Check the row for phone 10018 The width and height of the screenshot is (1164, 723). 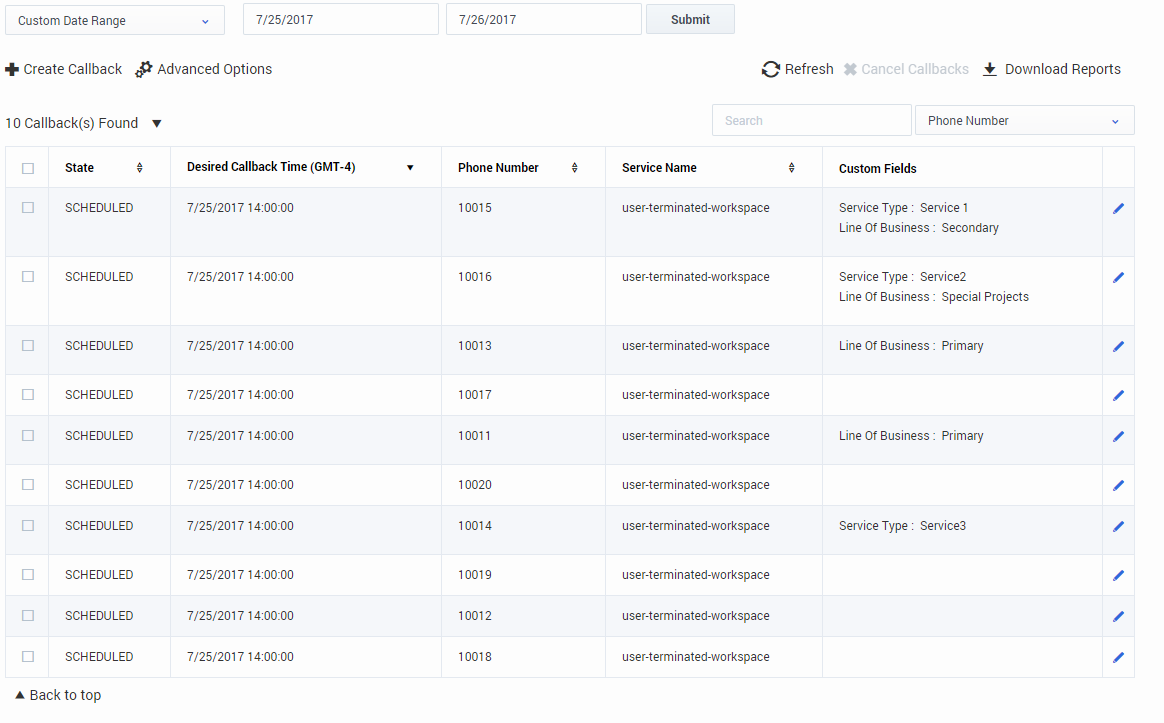28,657
